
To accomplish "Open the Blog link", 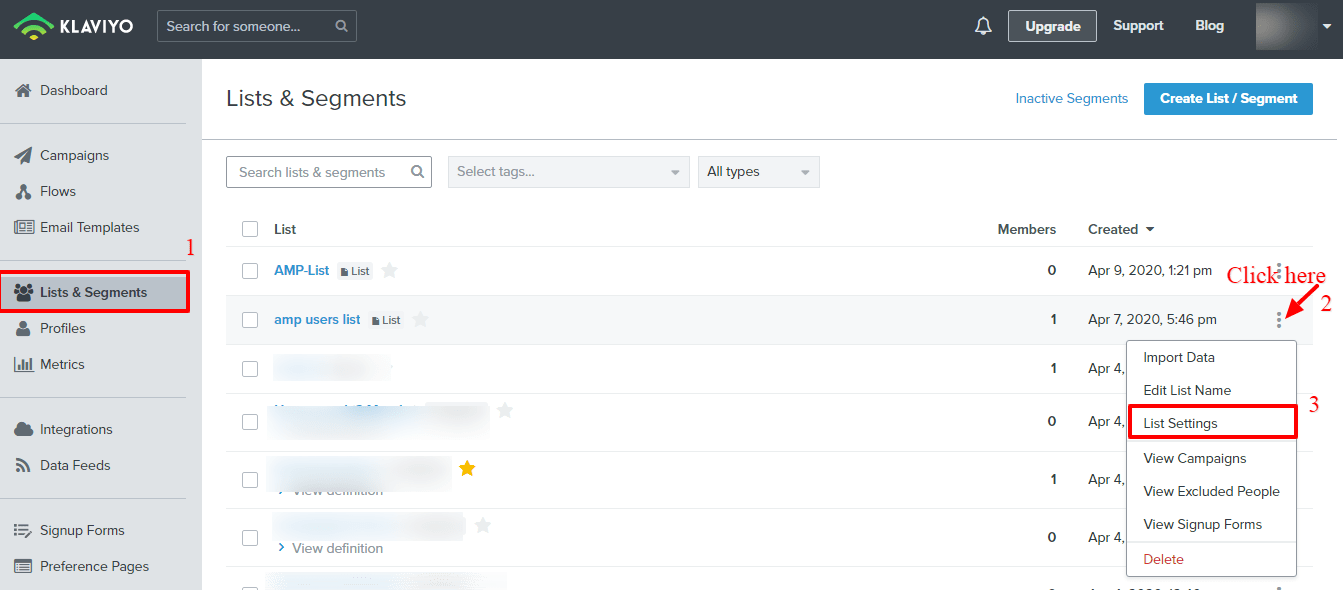I will 1209,26.
